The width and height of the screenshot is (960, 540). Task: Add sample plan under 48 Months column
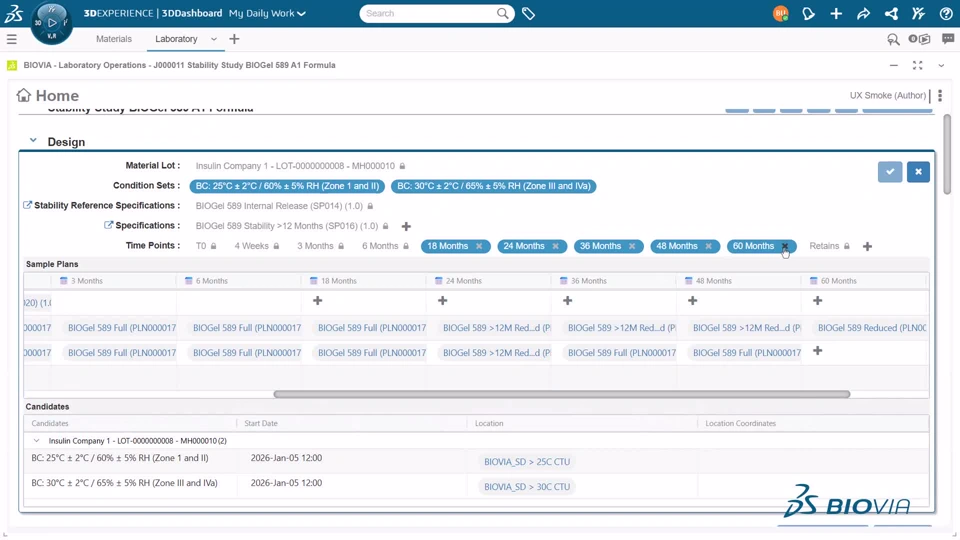(692, 301)
